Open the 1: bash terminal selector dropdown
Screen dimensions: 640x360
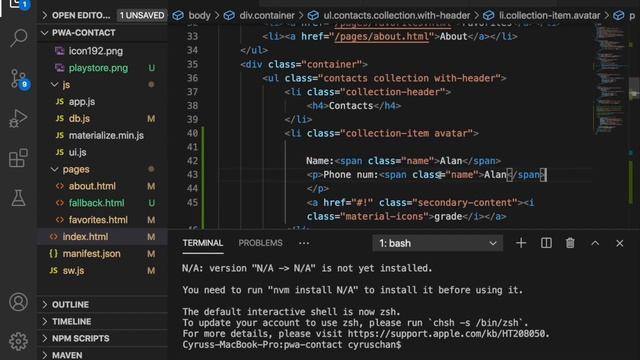(x=438, y=243)
